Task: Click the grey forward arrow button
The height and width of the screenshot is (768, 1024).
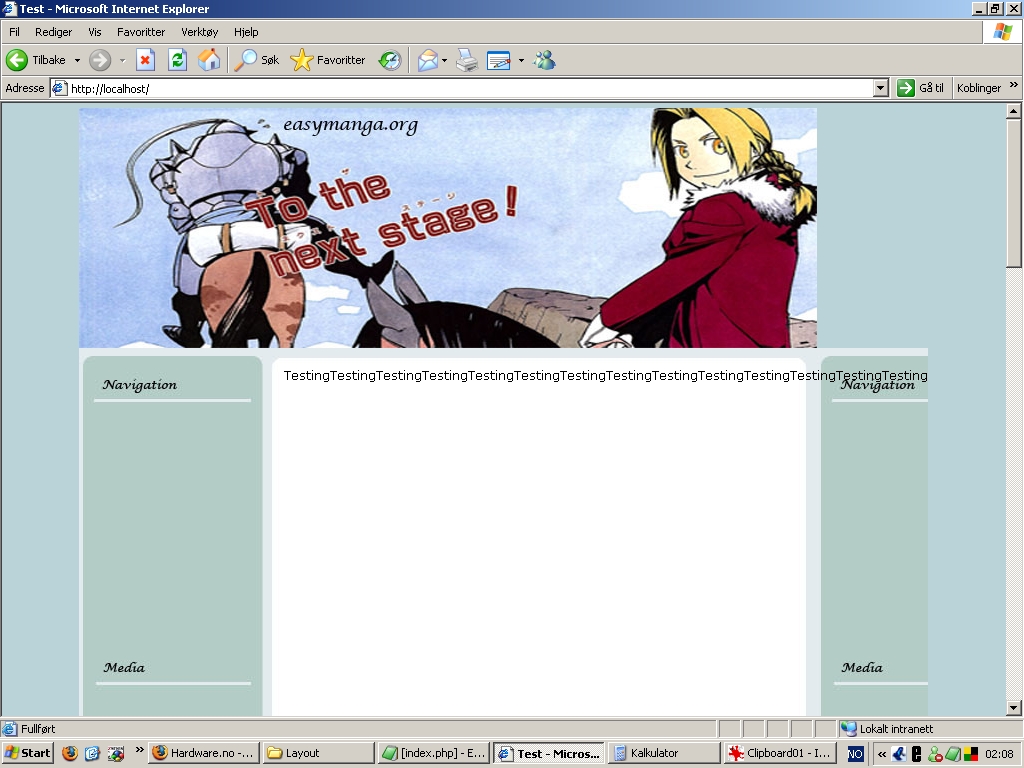Action: click(x=100, y=60)
